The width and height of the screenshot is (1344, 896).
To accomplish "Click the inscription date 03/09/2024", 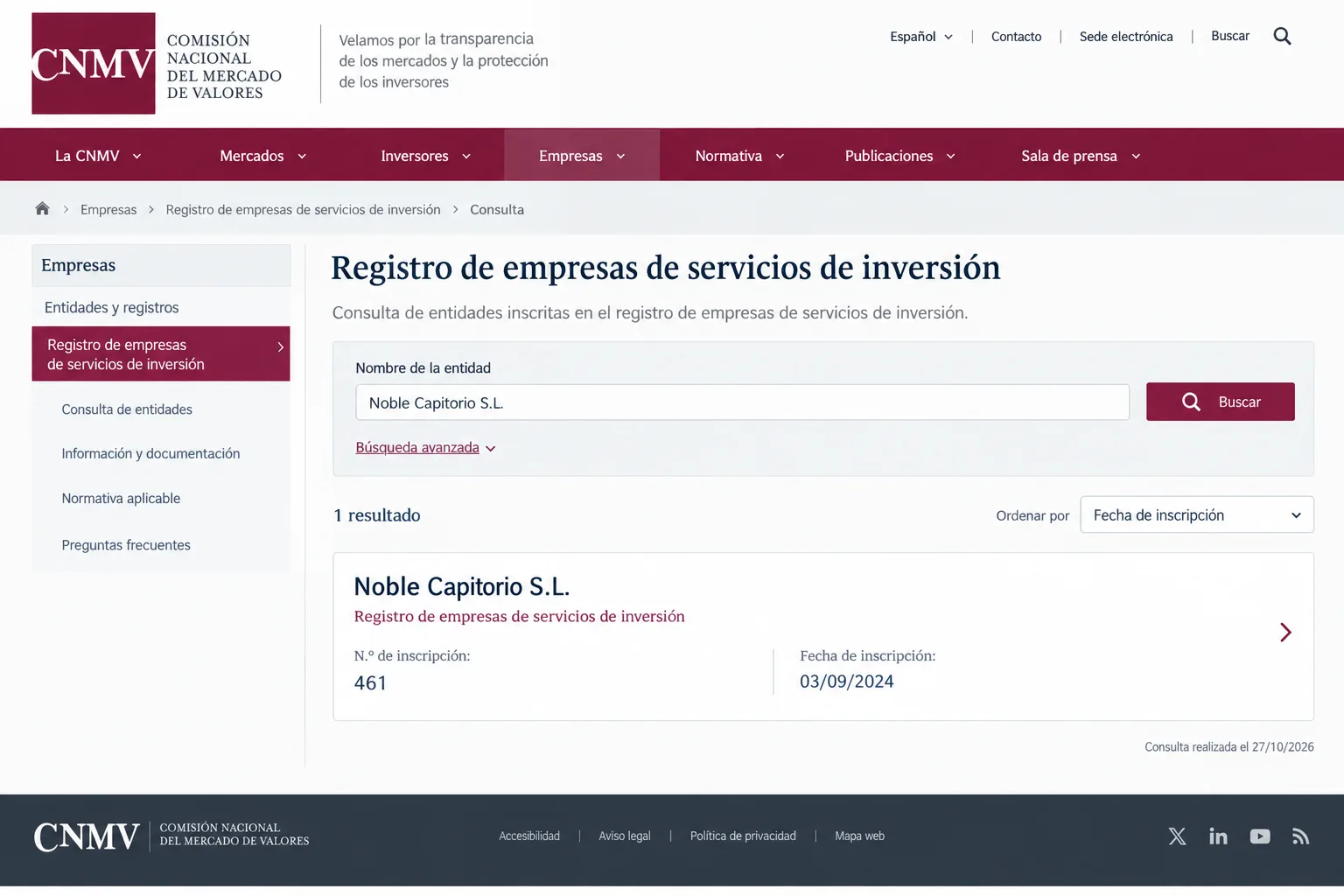I will pos(847,682).
